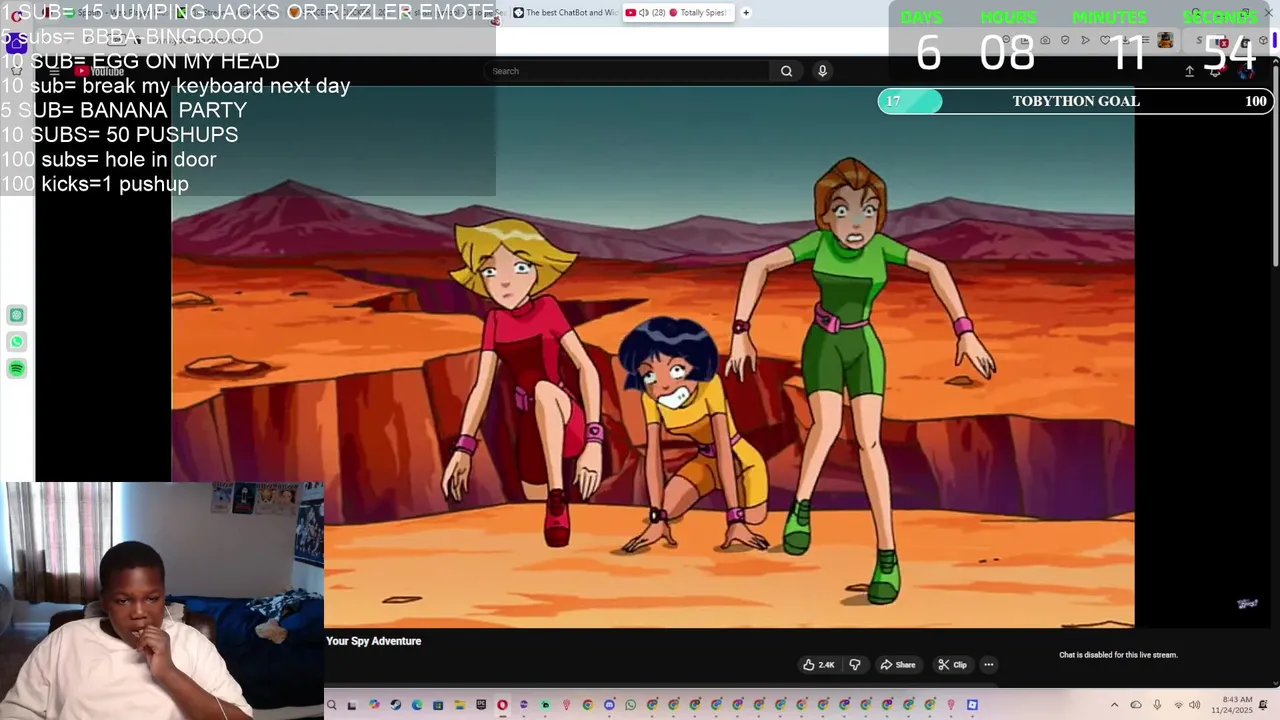Start voice search with the microphone icon

822,71
